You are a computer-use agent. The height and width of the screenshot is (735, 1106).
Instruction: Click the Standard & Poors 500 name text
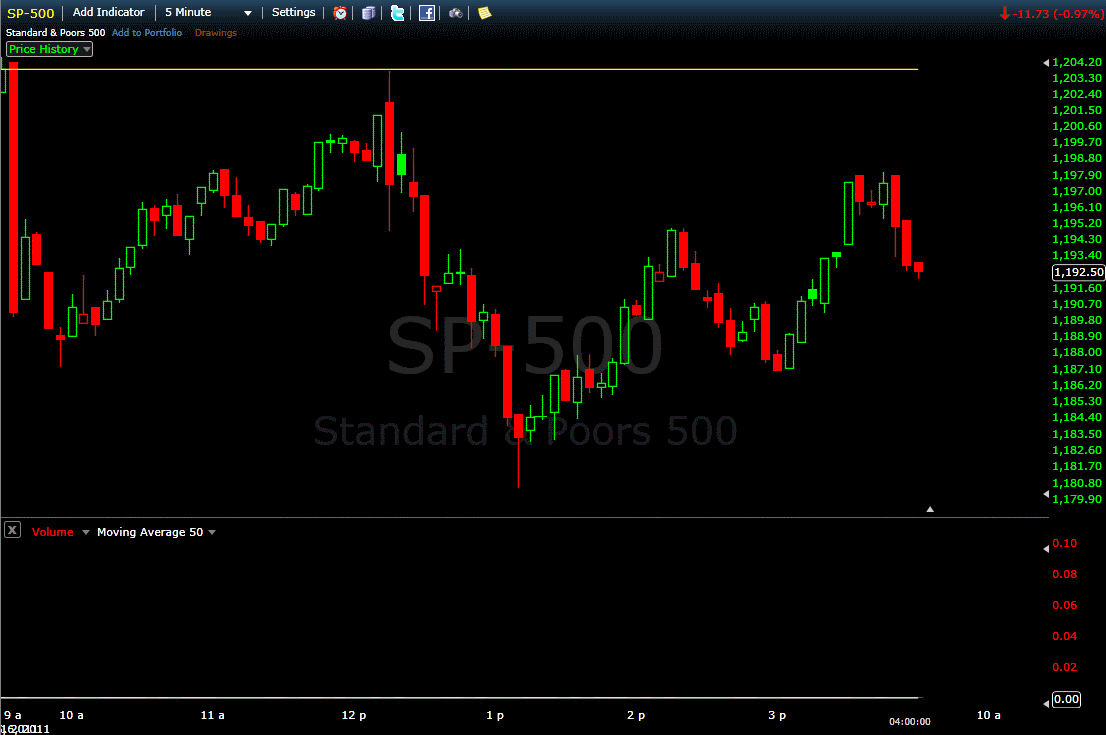click(x=56, y=32)
